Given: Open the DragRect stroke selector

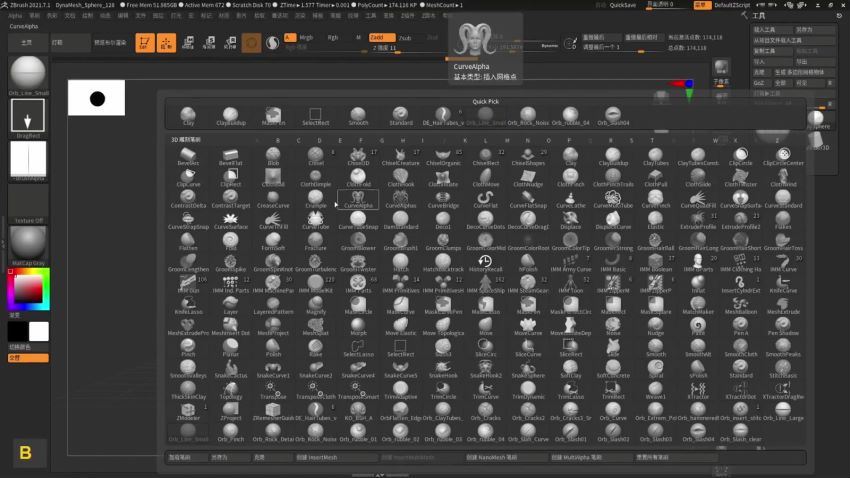Looking at the screenshot, I should click(x=28, y=115).
